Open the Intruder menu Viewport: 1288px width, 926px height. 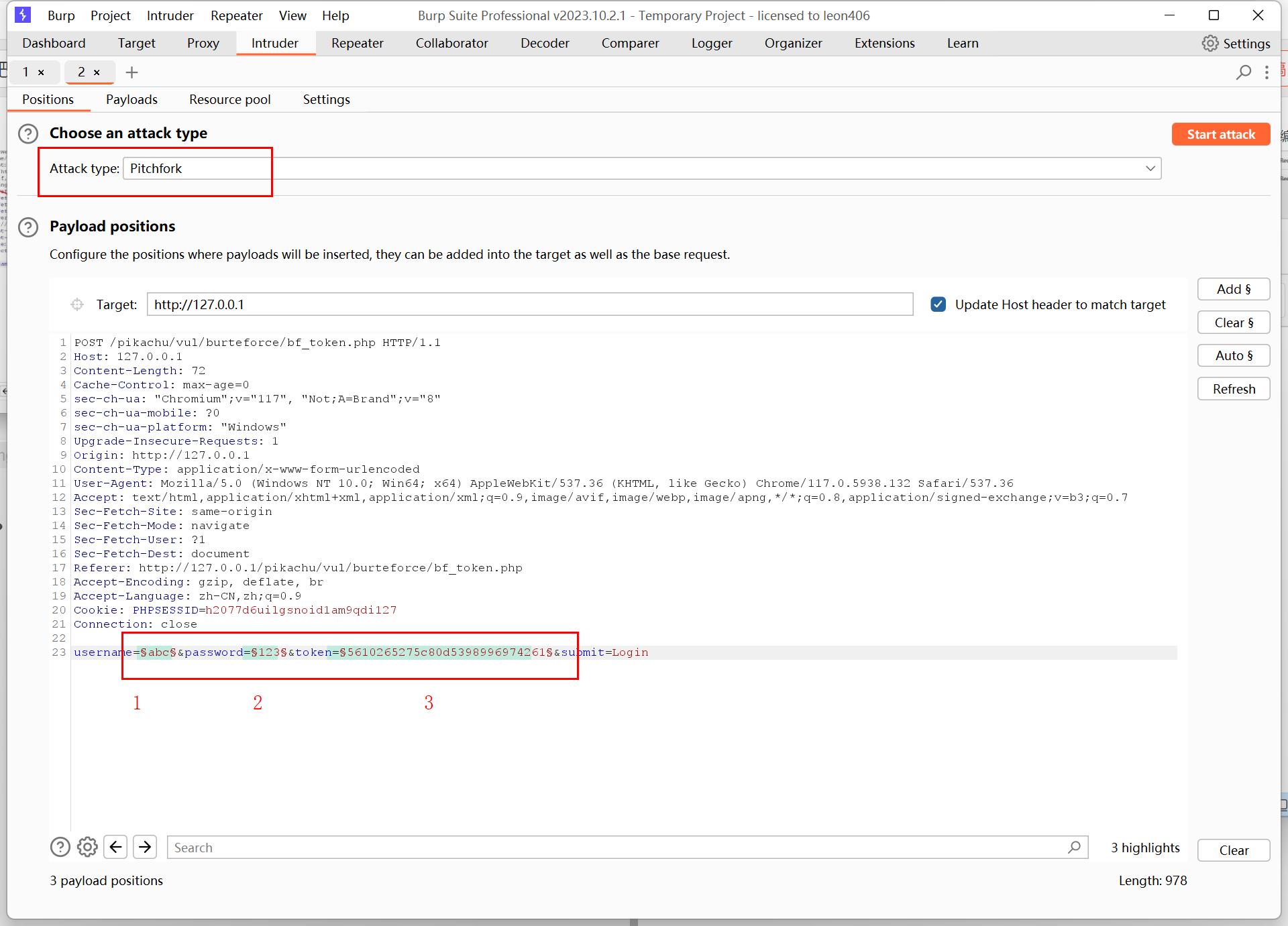[x=170, y=15]
